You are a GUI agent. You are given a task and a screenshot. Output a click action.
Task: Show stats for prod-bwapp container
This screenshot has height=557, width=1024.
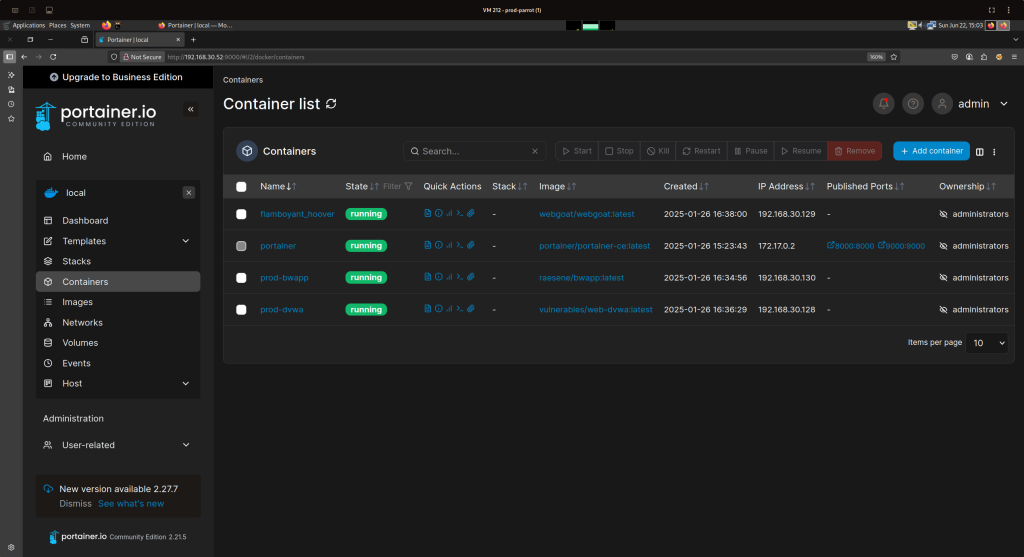tap(449, 277)
